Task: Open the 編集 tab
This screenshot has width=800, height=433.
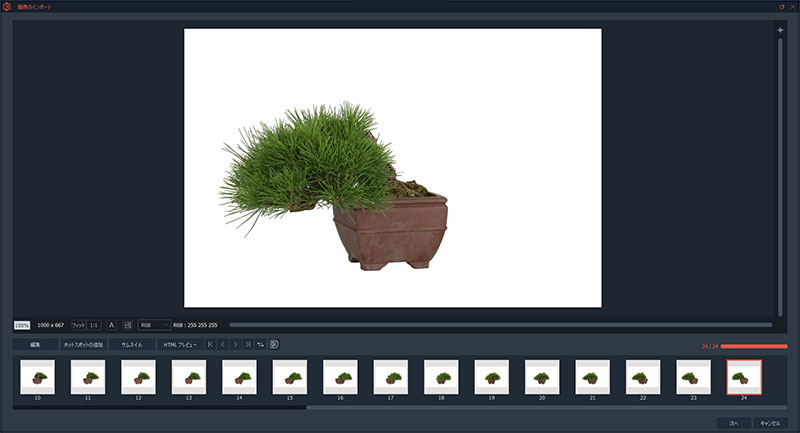Action: pos(35,345)
